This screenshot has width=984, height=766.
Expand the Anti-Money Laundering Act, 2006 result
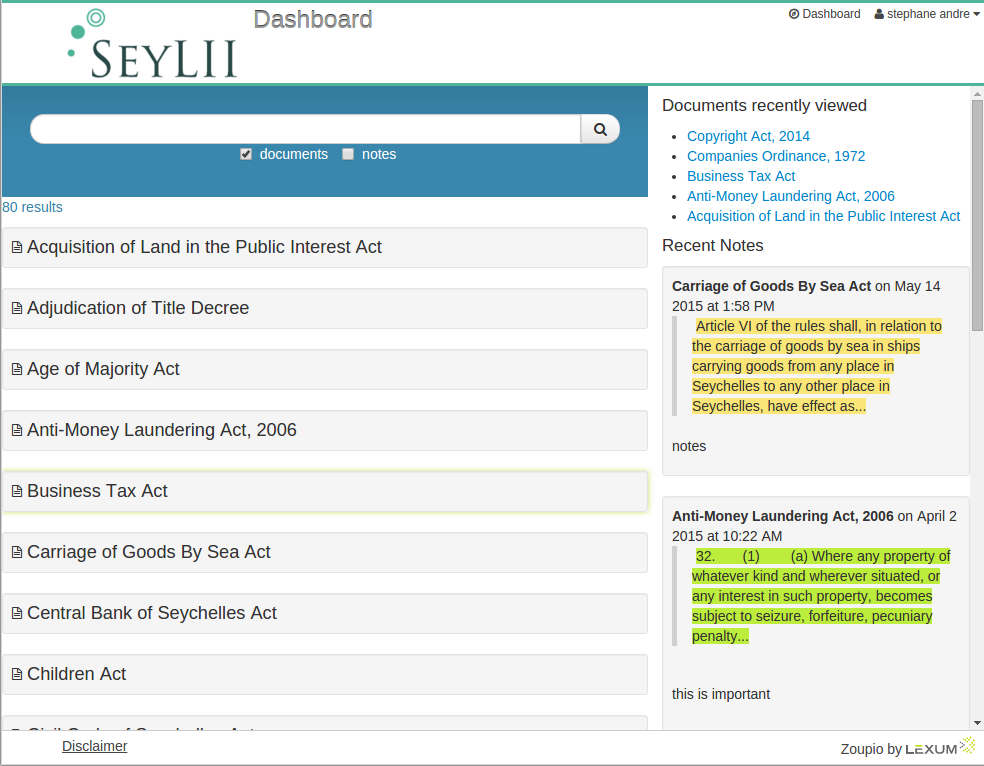(x=161, y=430)
